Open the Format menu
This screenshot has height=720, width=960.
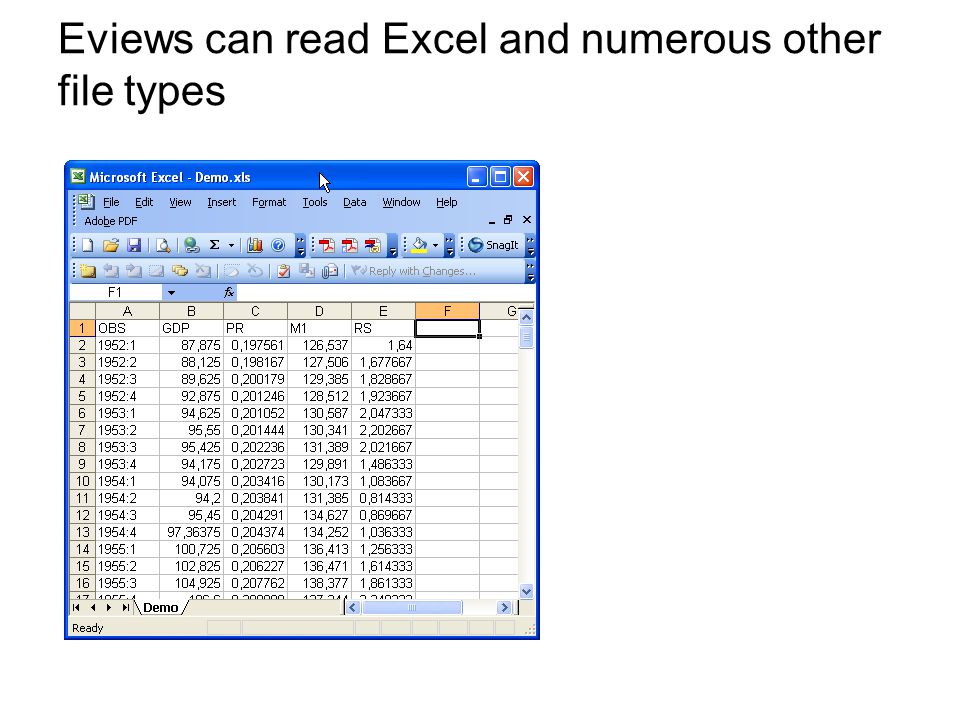pyautogui.click(x=269, y=202)
